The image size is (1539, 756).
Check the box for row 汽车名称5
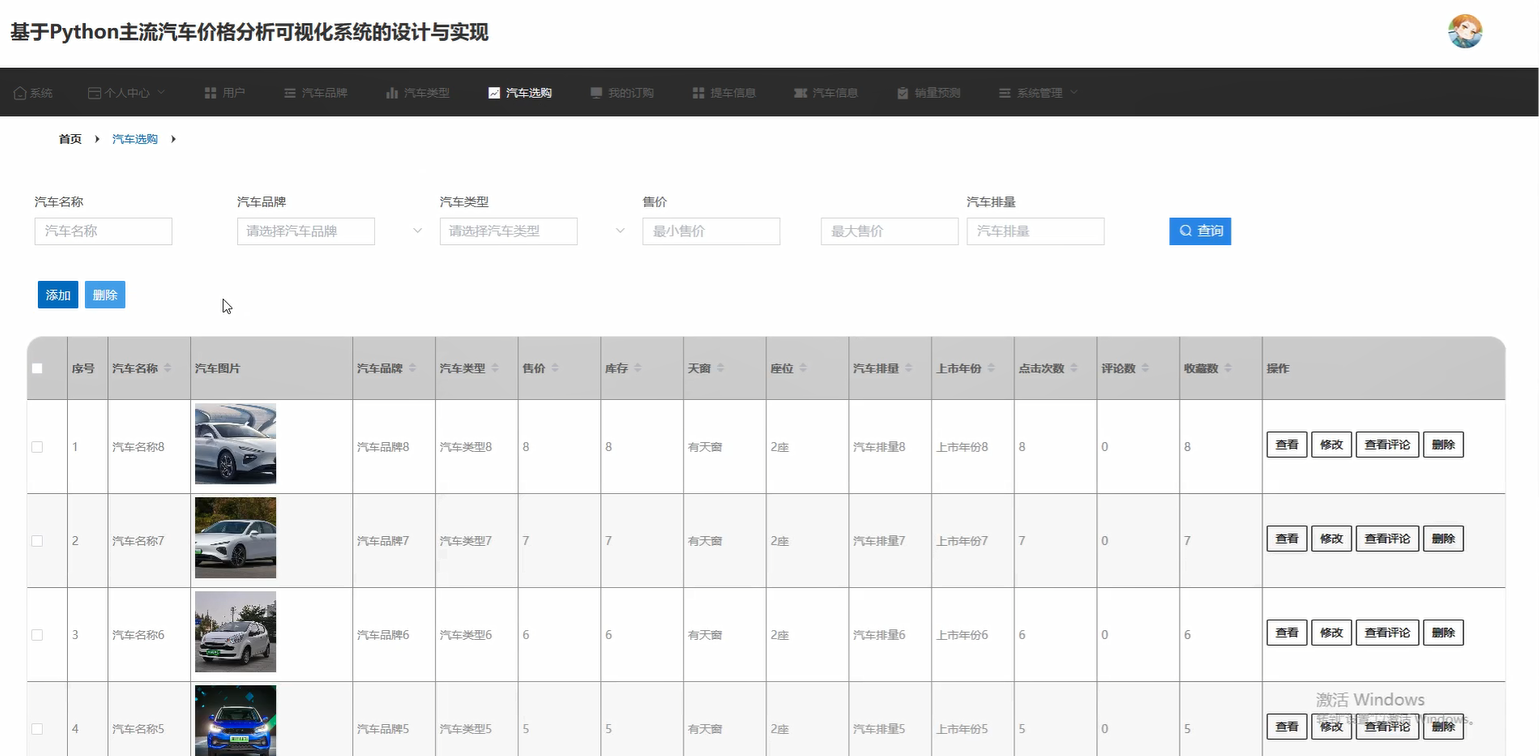click(x=37, y=729)
